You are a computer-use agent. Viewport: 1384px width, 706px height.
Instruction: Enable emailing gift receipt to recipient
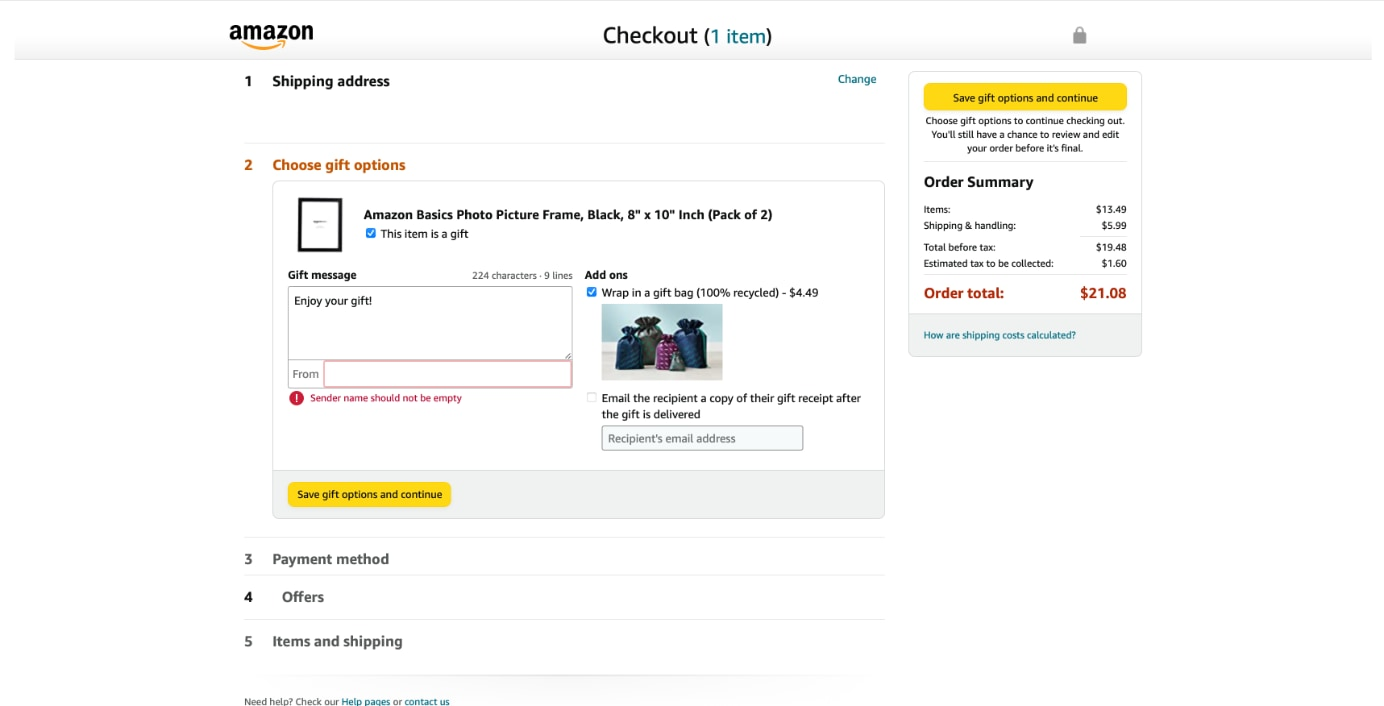point(592,398)
